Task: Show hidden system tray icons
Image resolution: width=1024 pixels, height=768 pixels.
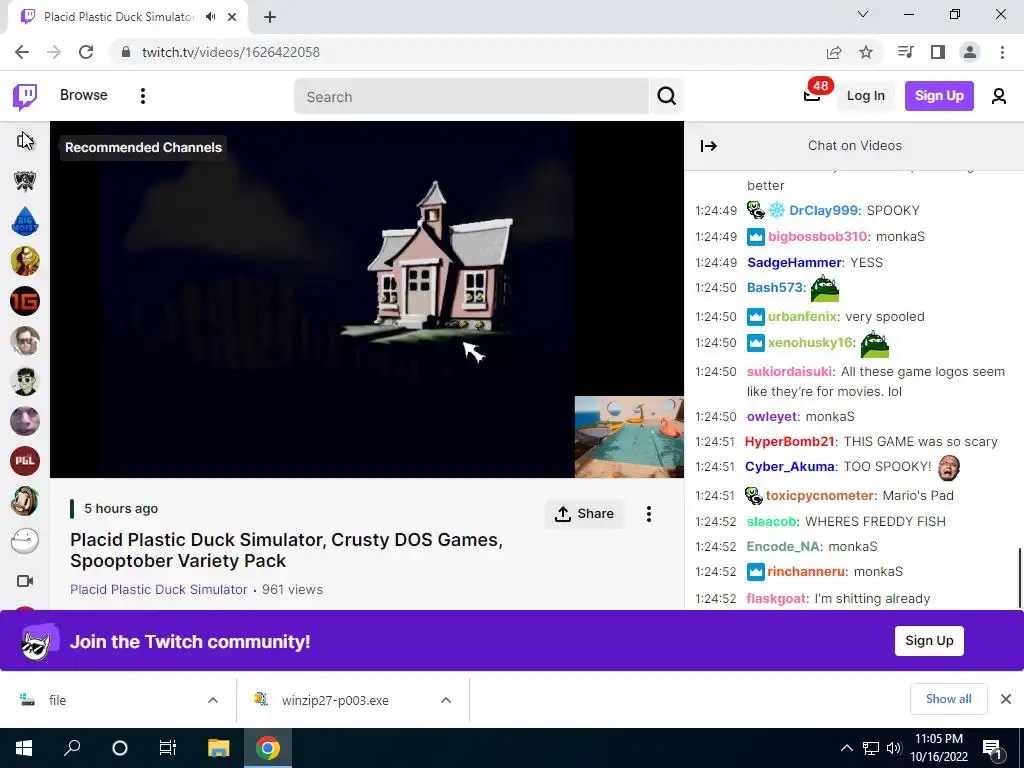Action: click(846, 748)
